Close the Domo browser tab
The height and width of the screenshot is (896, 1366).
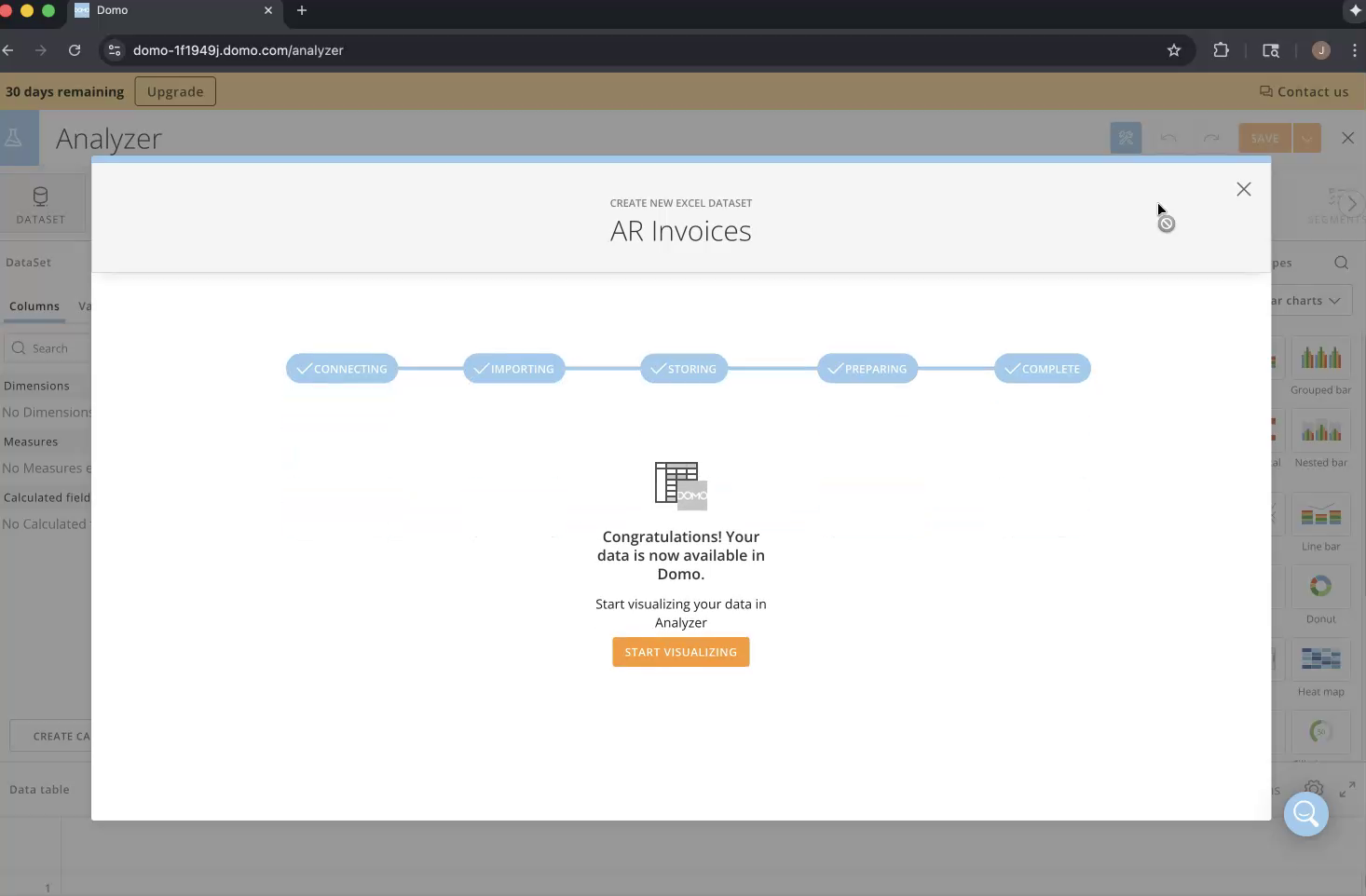tap(268, 10)
